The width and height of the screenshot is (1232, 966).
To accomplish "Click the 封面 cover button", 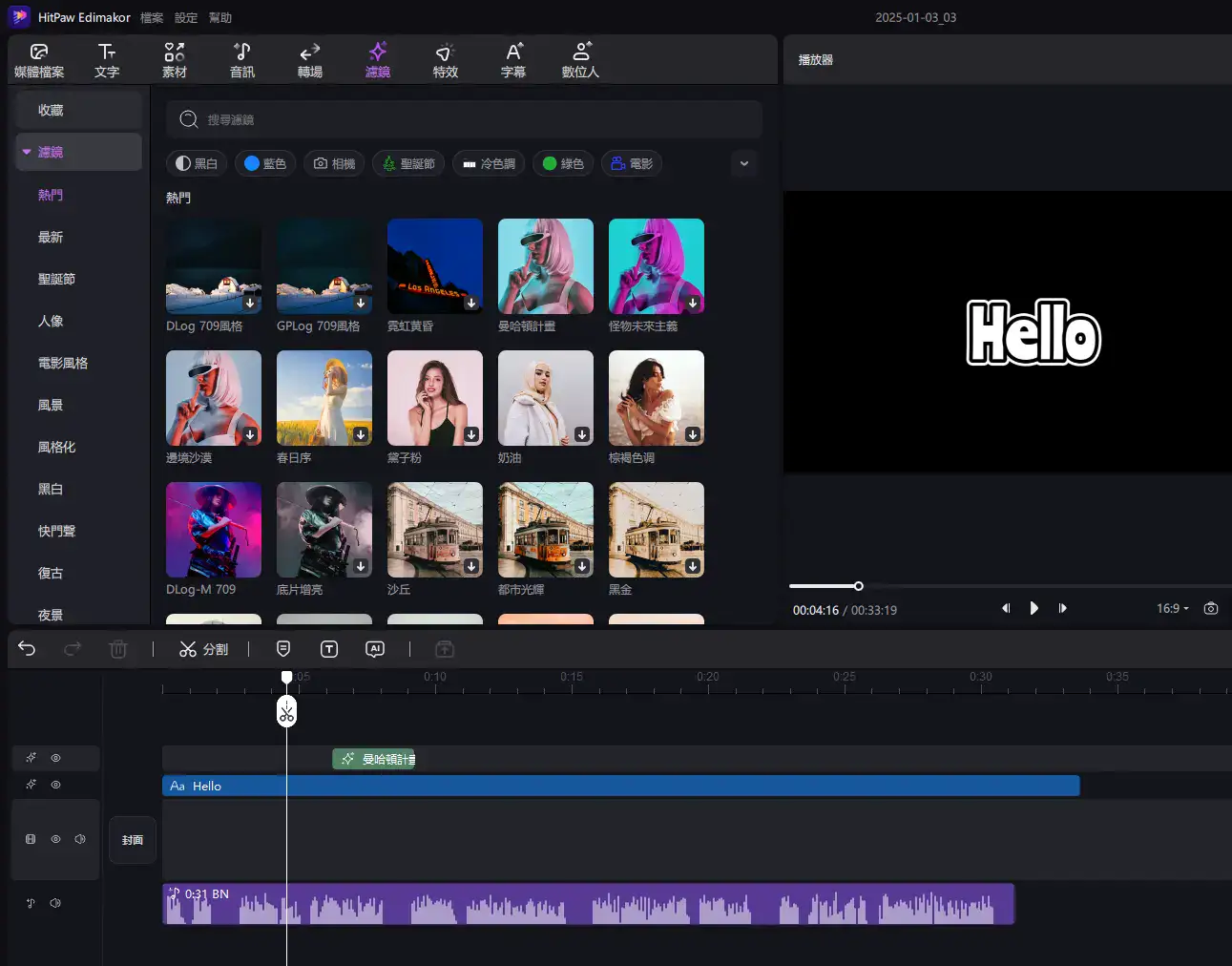I will pos(133,840).
